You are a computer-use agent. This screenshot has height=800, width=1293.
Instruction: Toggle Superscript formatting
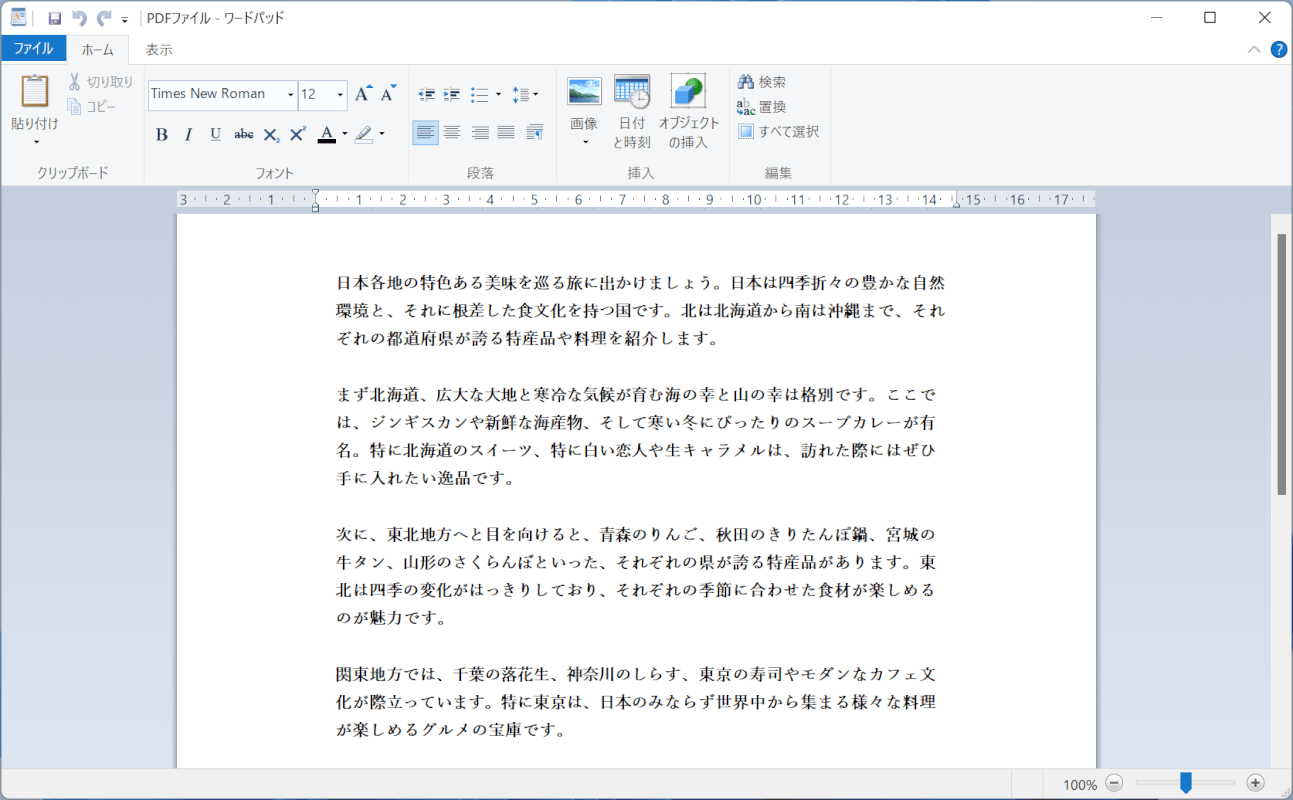[x=297, y=134]
